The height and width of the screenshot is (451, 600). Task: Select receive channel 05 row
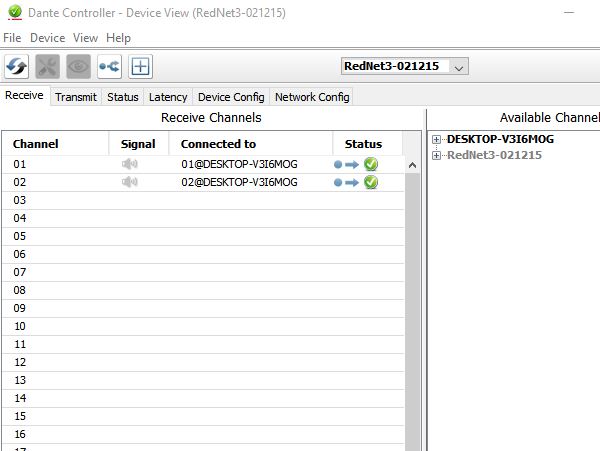pyautogui.click(x=203, y=236)
